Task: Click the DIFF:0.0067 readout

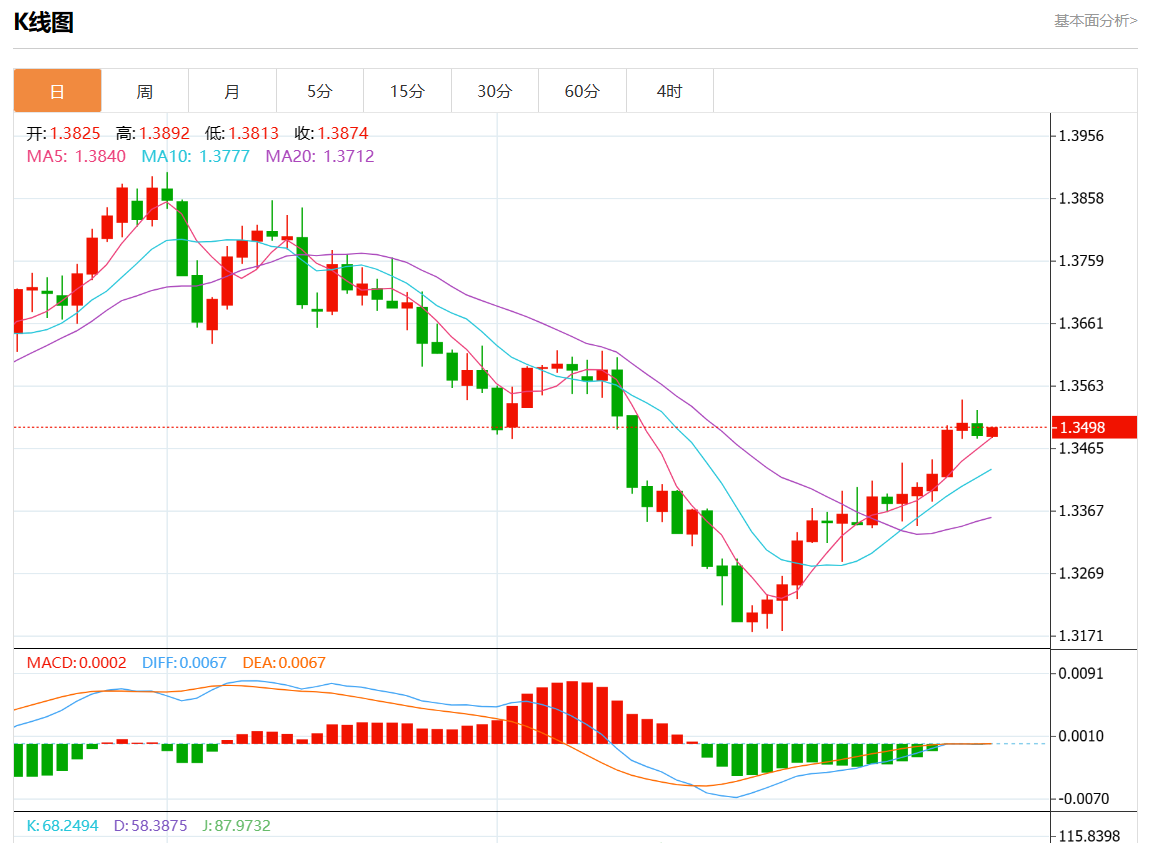Action: point(184,662)
